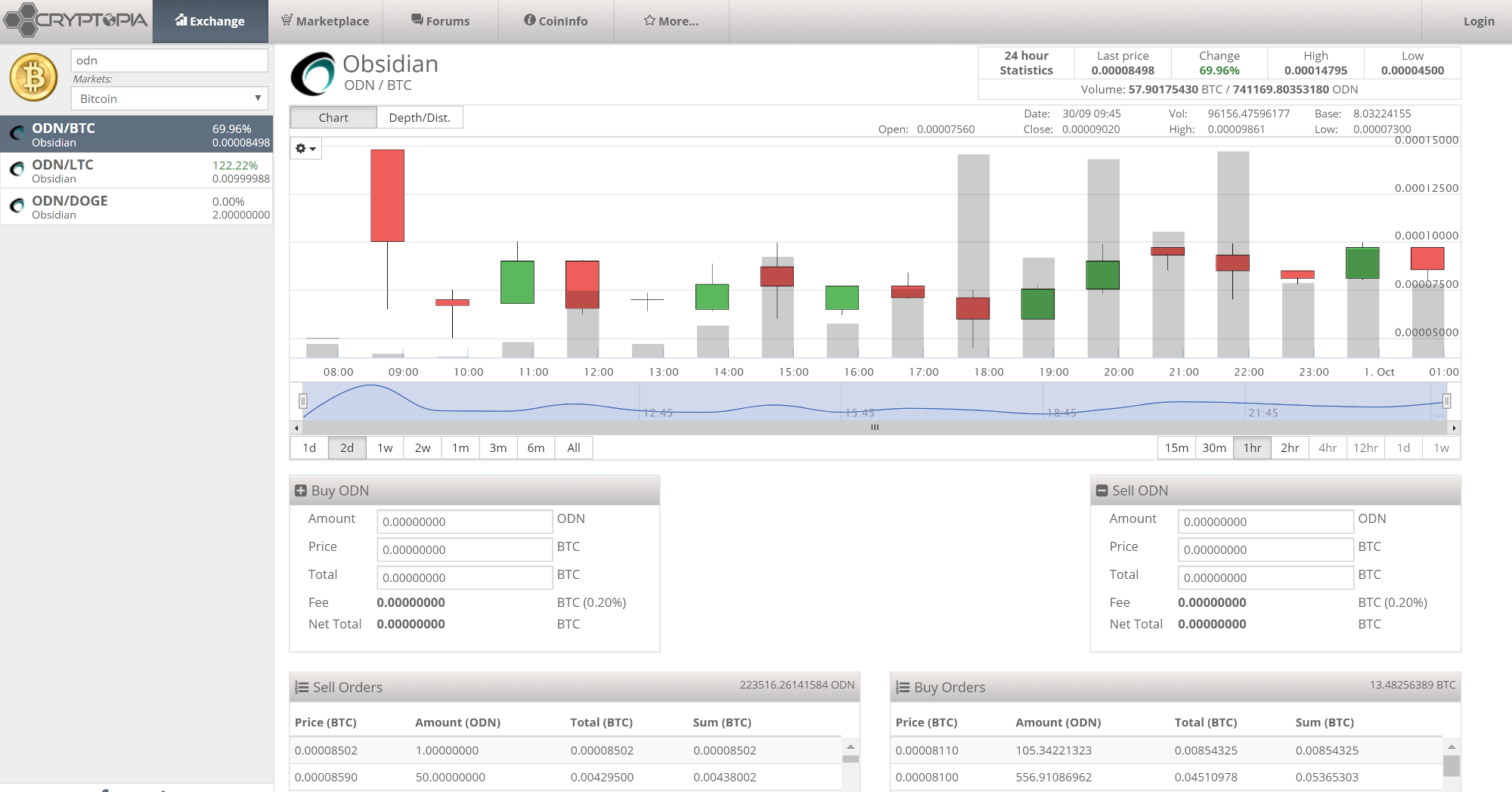The image size is (1512, 792).
Task: Click buy order priced 0.00008100
Action: point(1167,777)
